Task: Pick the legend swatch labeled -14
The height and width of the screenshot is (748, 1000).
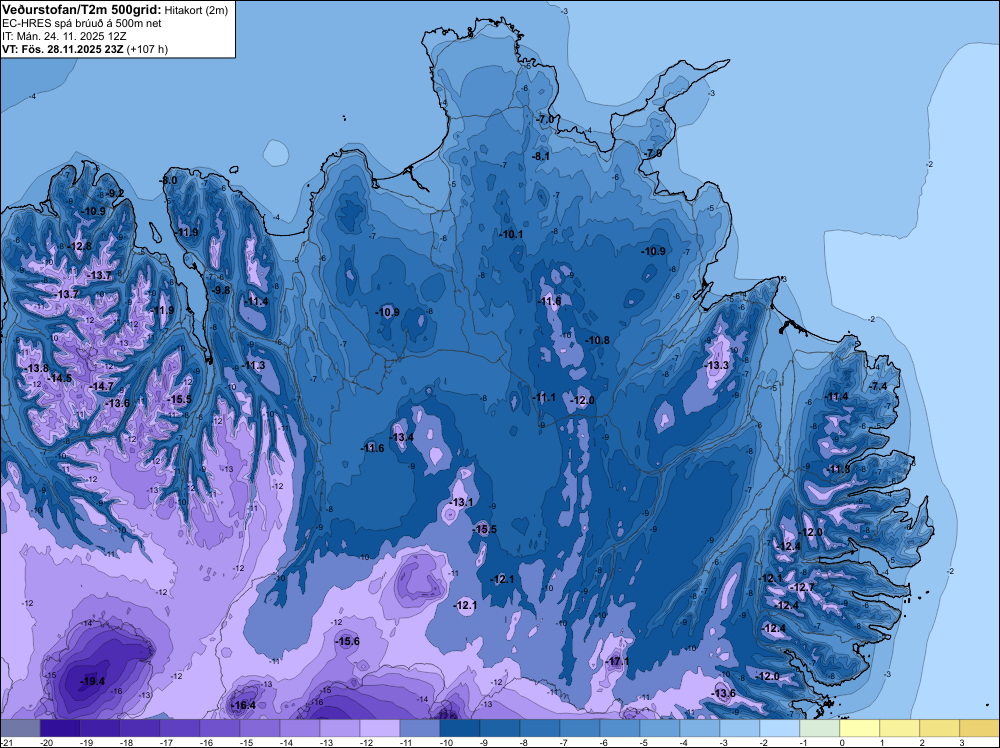Action: [300, 728]
